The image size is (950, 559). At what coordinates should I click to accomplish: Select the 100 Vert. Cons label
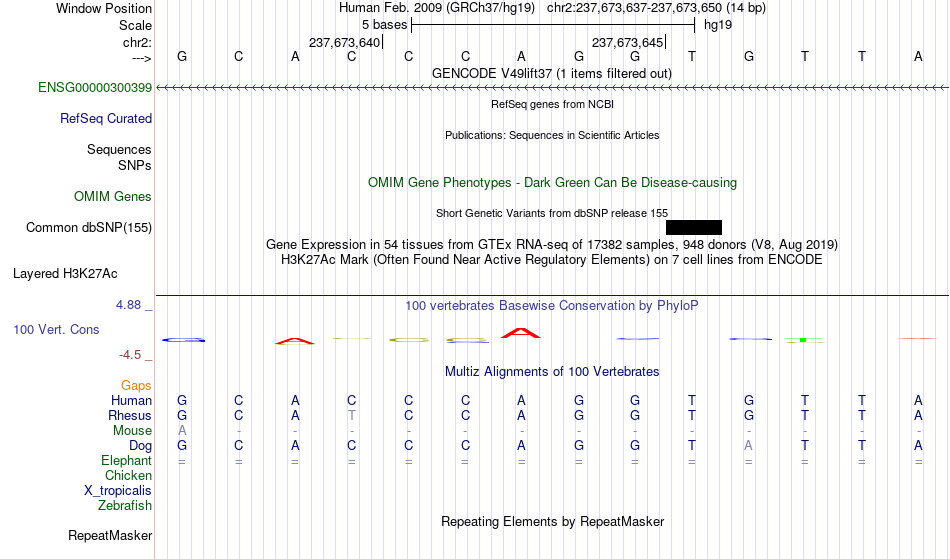click(56, 329)
